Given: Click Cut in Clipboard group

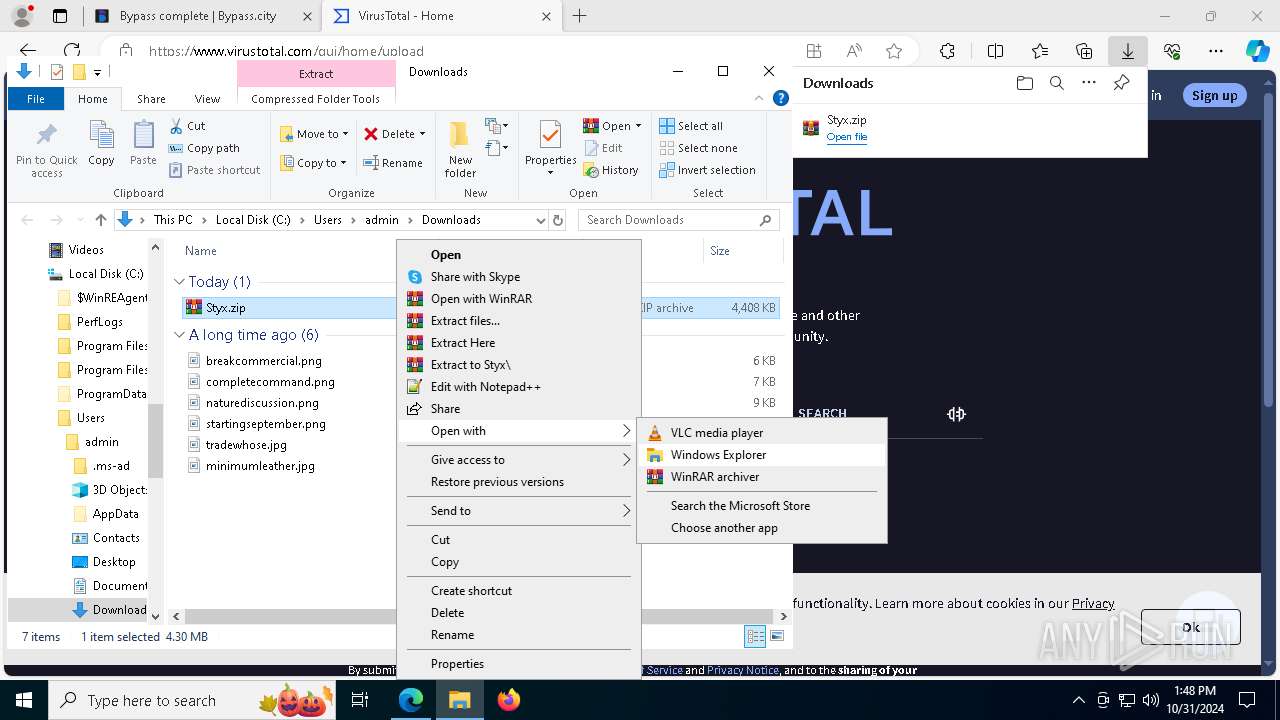Looking at the screenshot, I should (188, 126).
